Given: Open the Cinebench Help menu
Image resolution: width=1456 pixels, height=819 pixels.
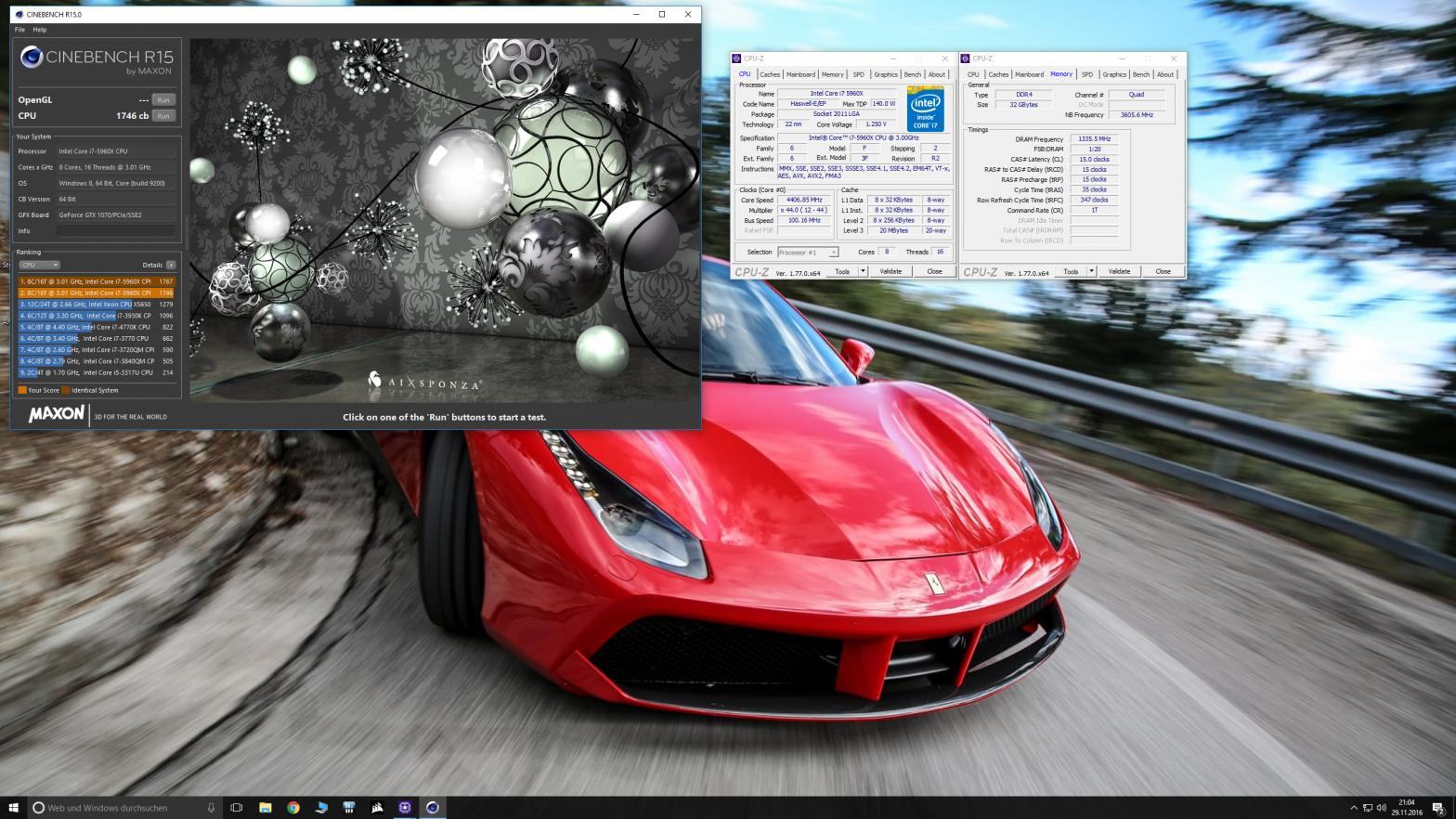Looking at the screenshot, I should [40, 30].
